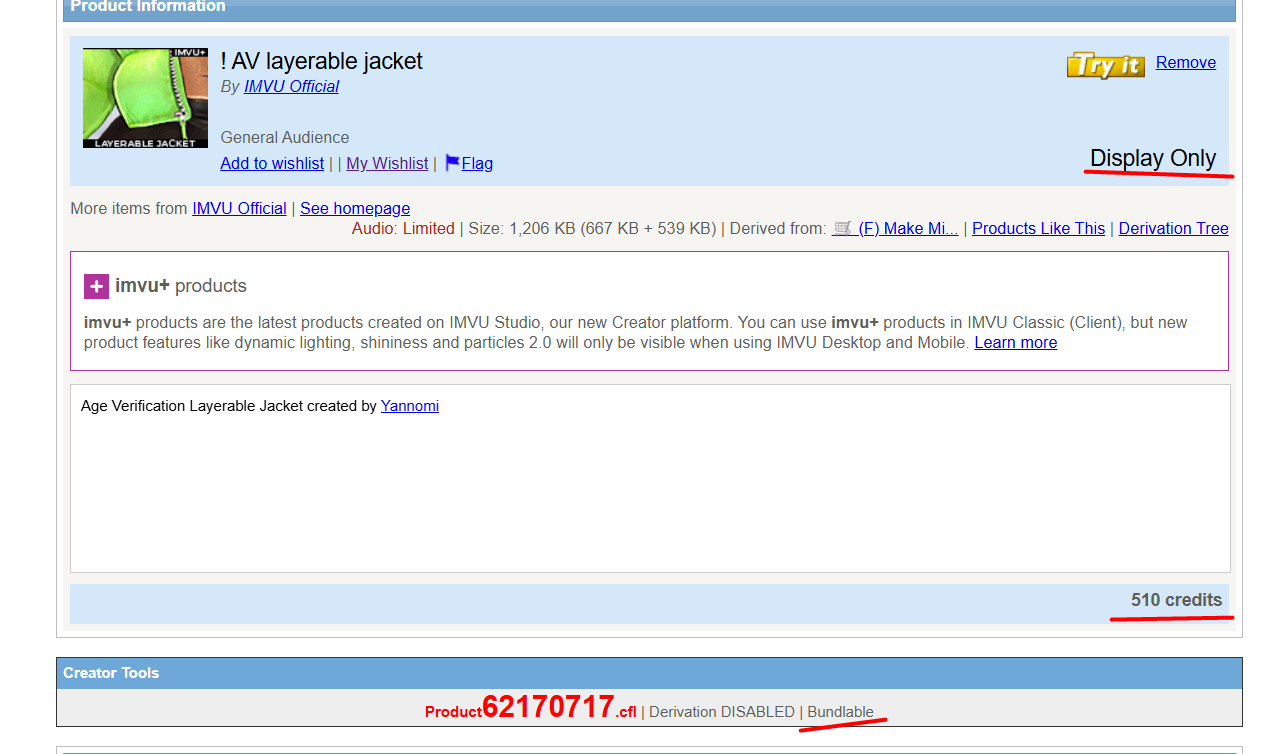Click the cart icon beside Derived from

tap(842, 228)
